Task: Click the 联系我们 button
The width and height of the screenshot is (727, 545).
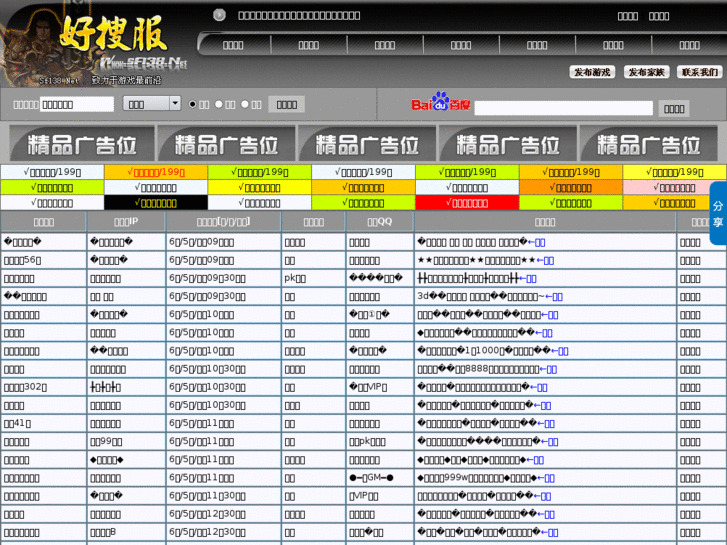Action: [x=699, y=72]
